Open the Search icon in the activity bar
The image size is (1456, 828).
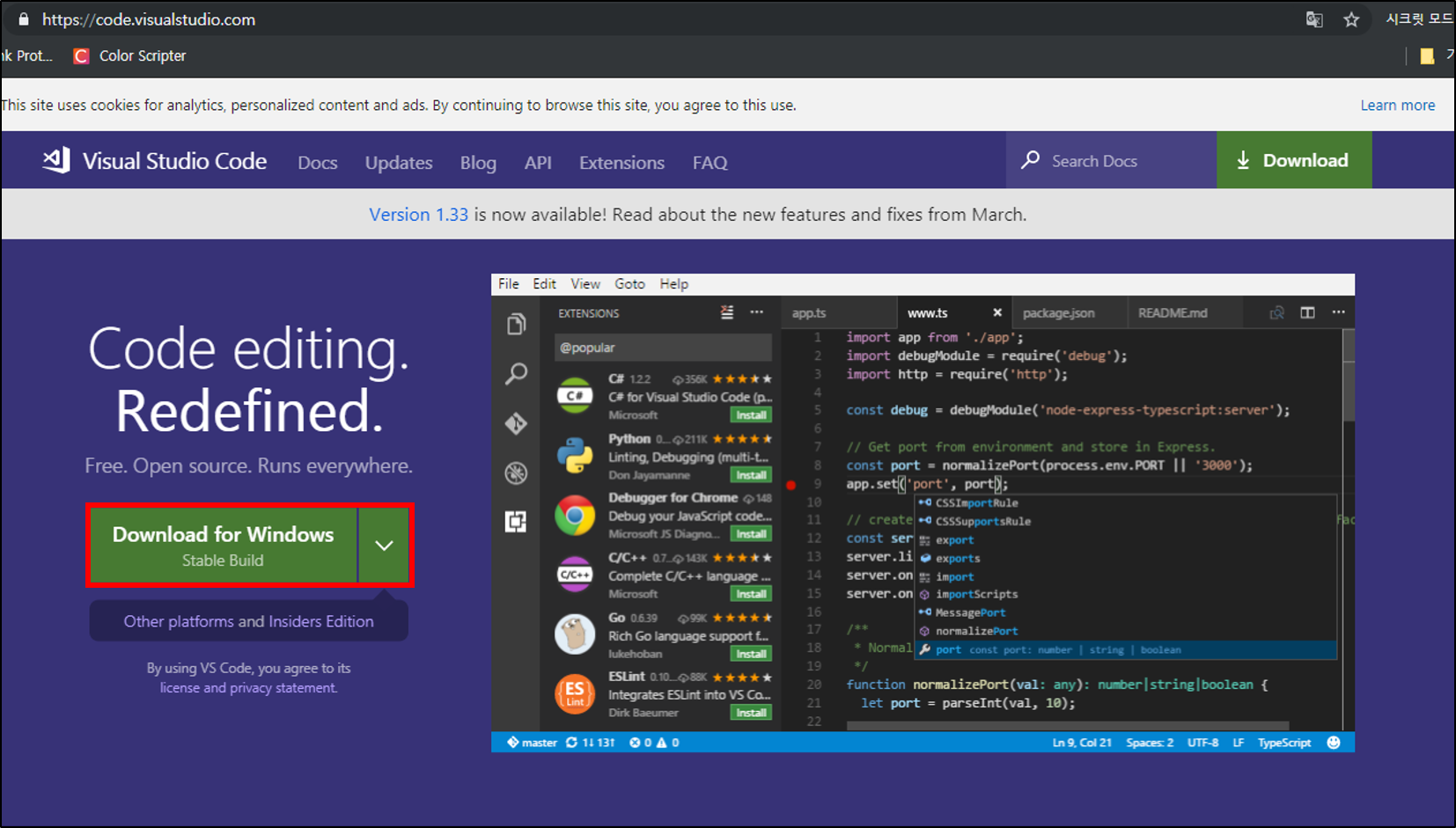coord(516,374)
